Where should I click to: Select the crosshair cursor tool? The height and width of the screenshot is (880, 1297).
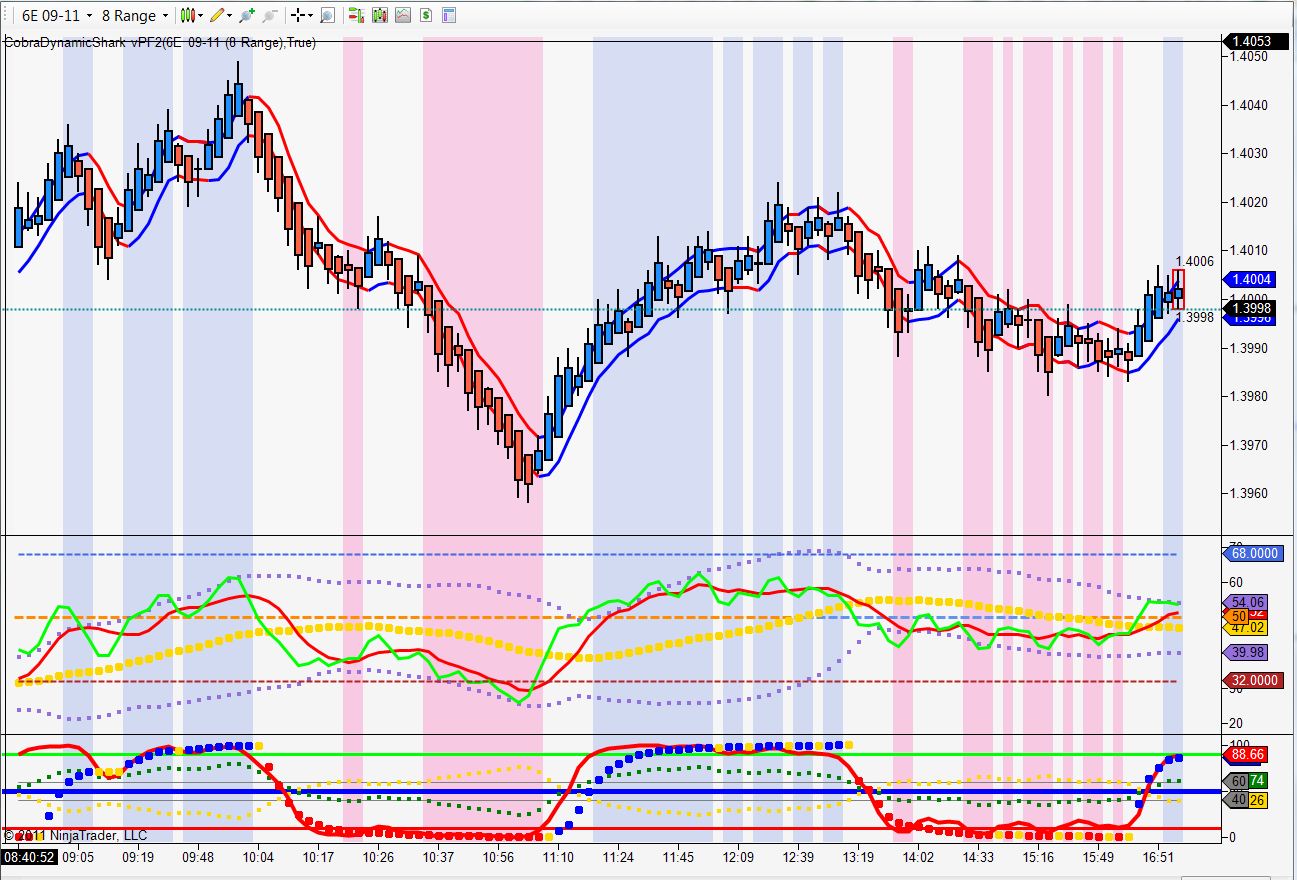[298, 16]
